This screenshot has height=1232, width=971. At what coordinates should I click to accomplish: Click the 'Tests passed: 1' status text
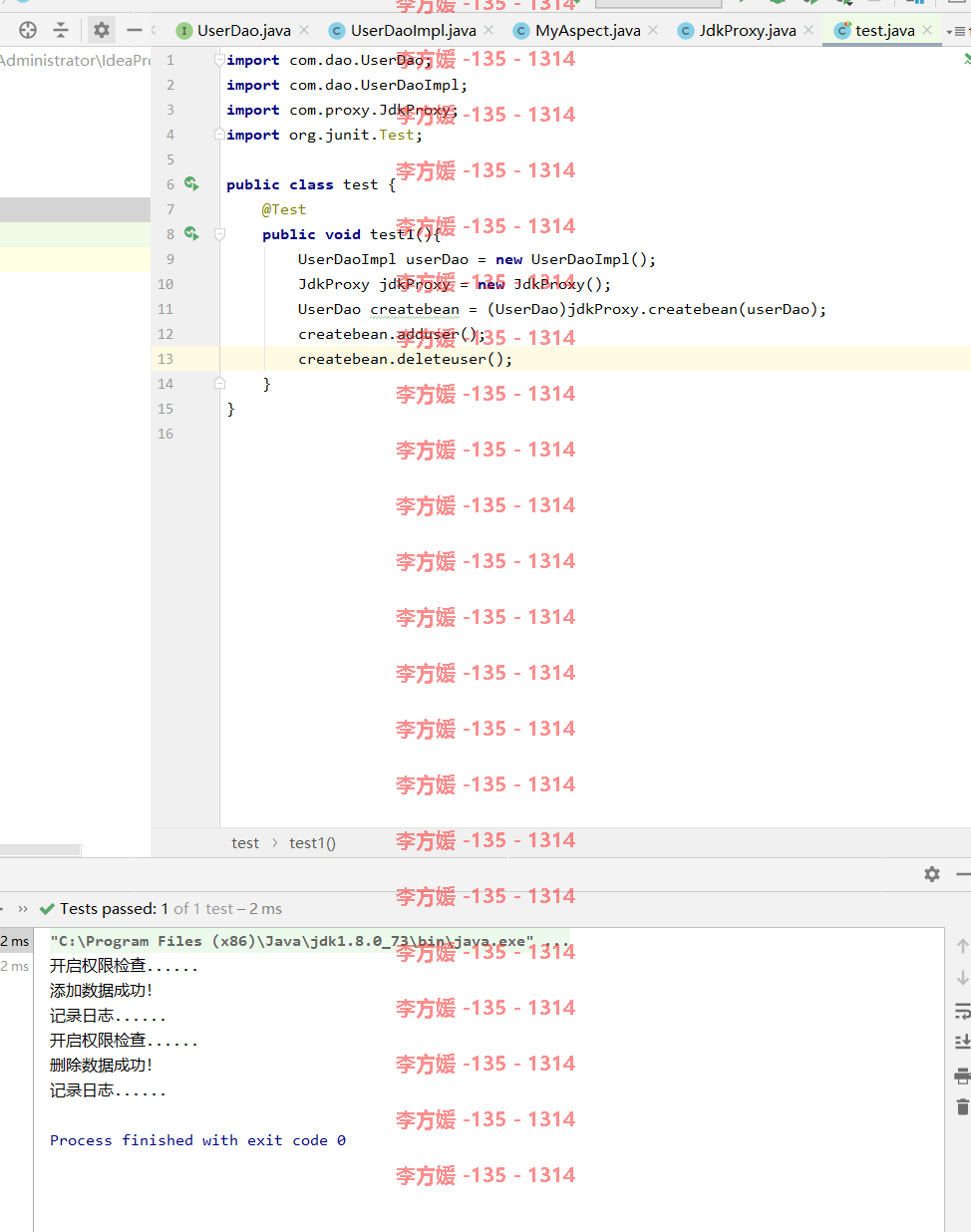pos(115,909)
